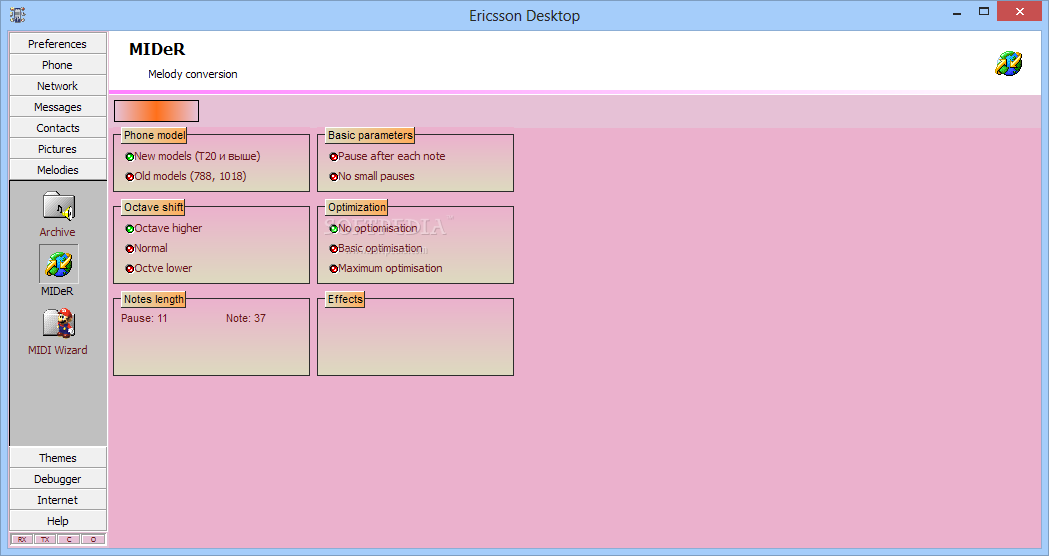Open the Pictures section
Screen dimensions: 1049x556
coord(58,149)
